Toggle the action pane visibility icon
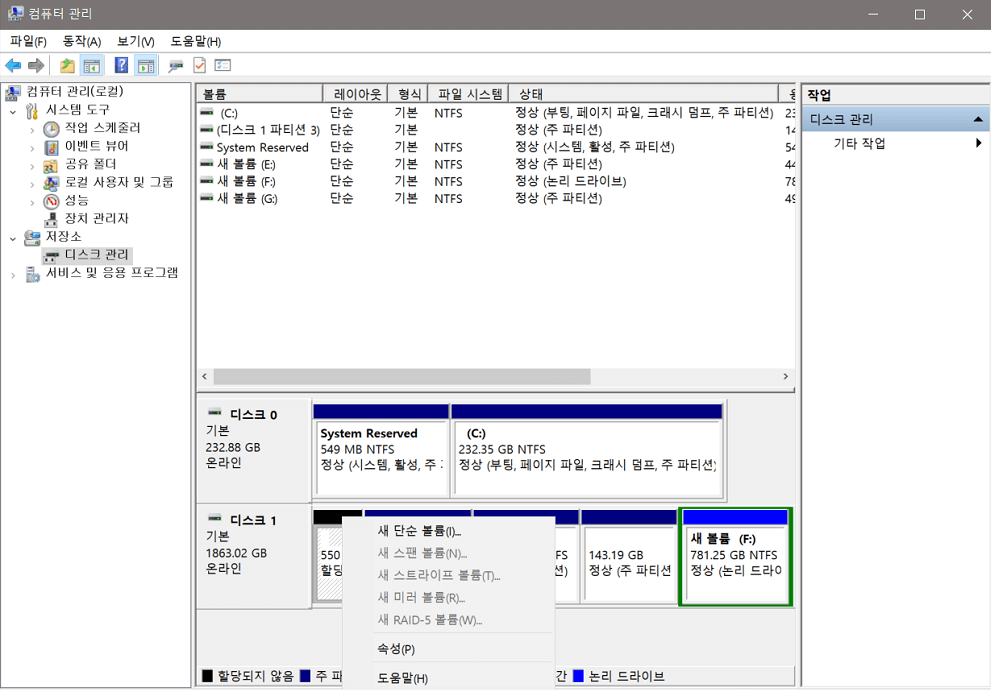 [x=146, y=64]
